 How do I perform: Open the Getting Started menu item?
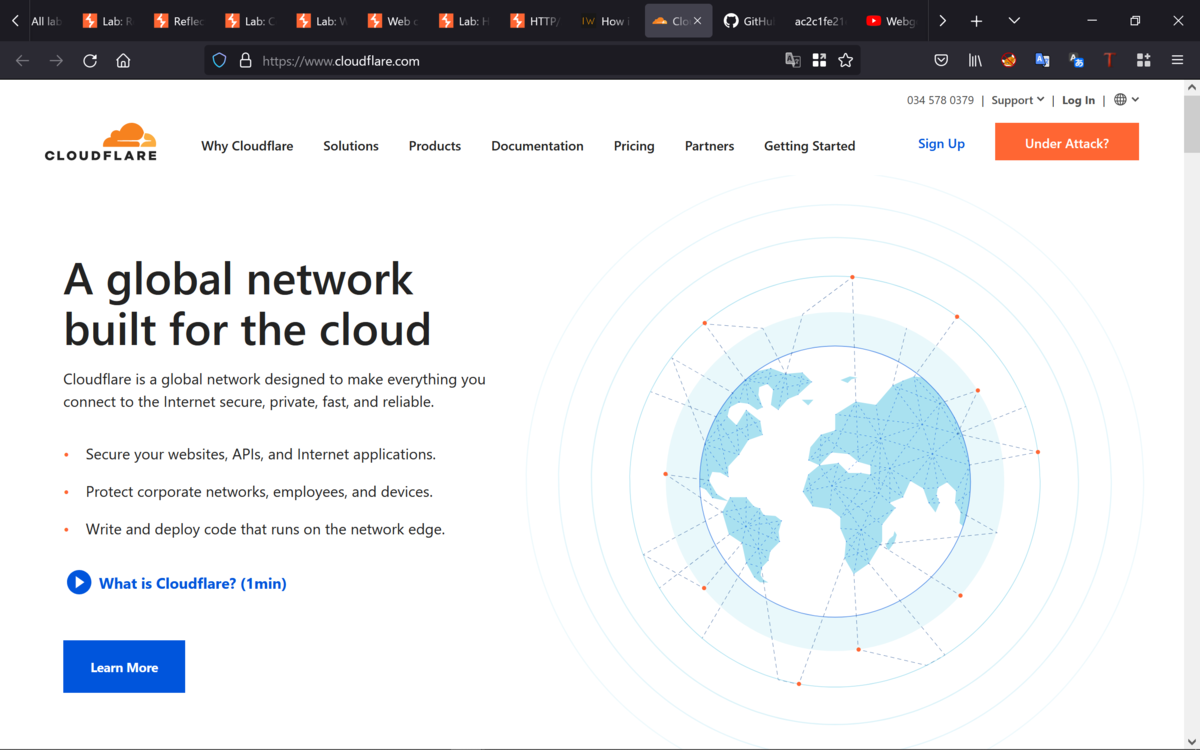[x=810, y=146]
